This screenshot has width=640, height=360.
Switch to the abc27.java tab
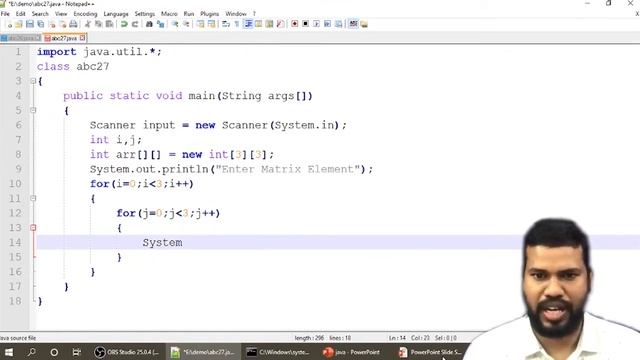(64, 38)
